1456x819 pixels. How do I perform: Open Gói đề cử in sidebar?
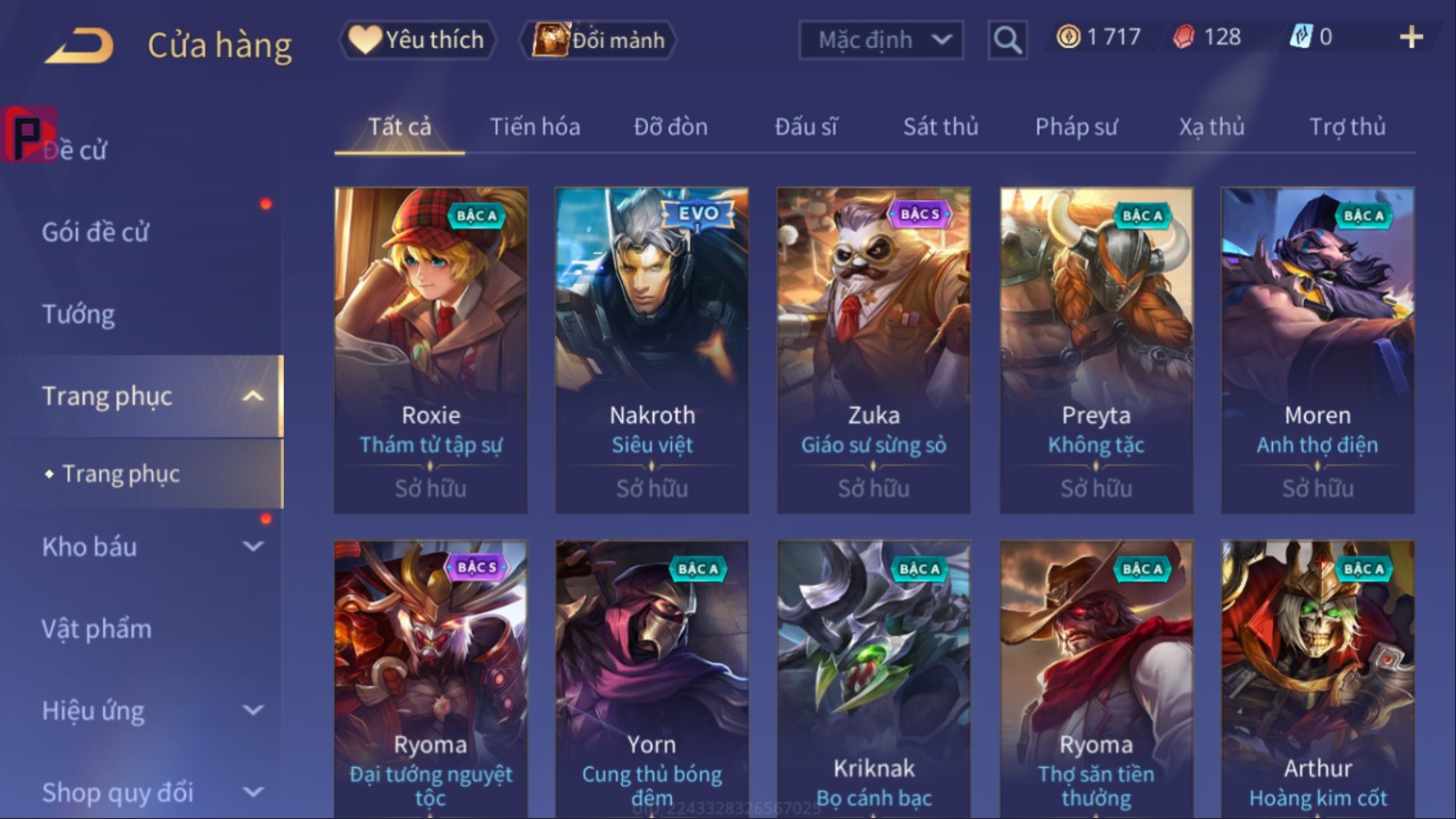point(95,232)
